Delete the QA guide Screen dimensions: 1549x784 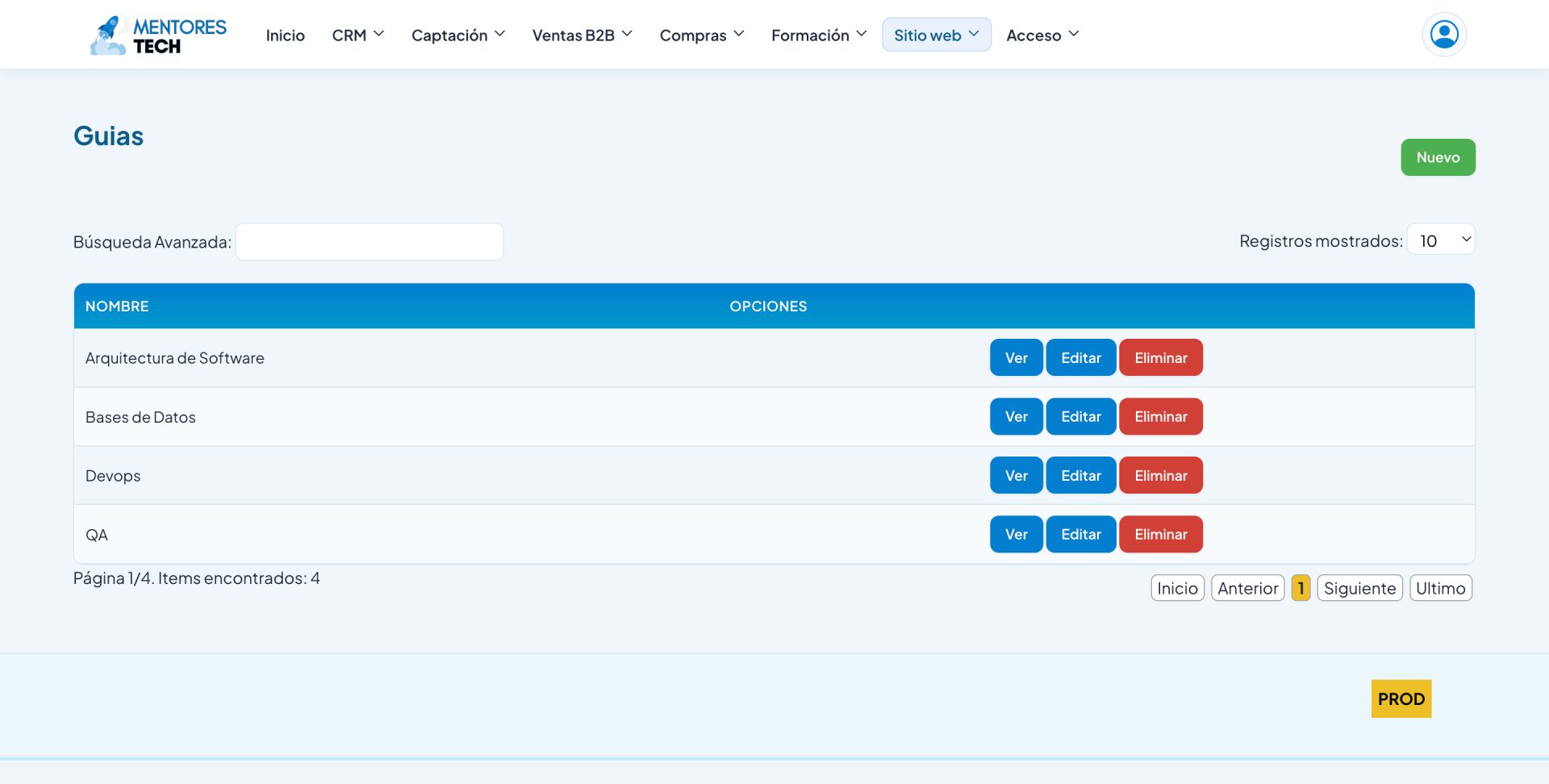(1161, 534)
